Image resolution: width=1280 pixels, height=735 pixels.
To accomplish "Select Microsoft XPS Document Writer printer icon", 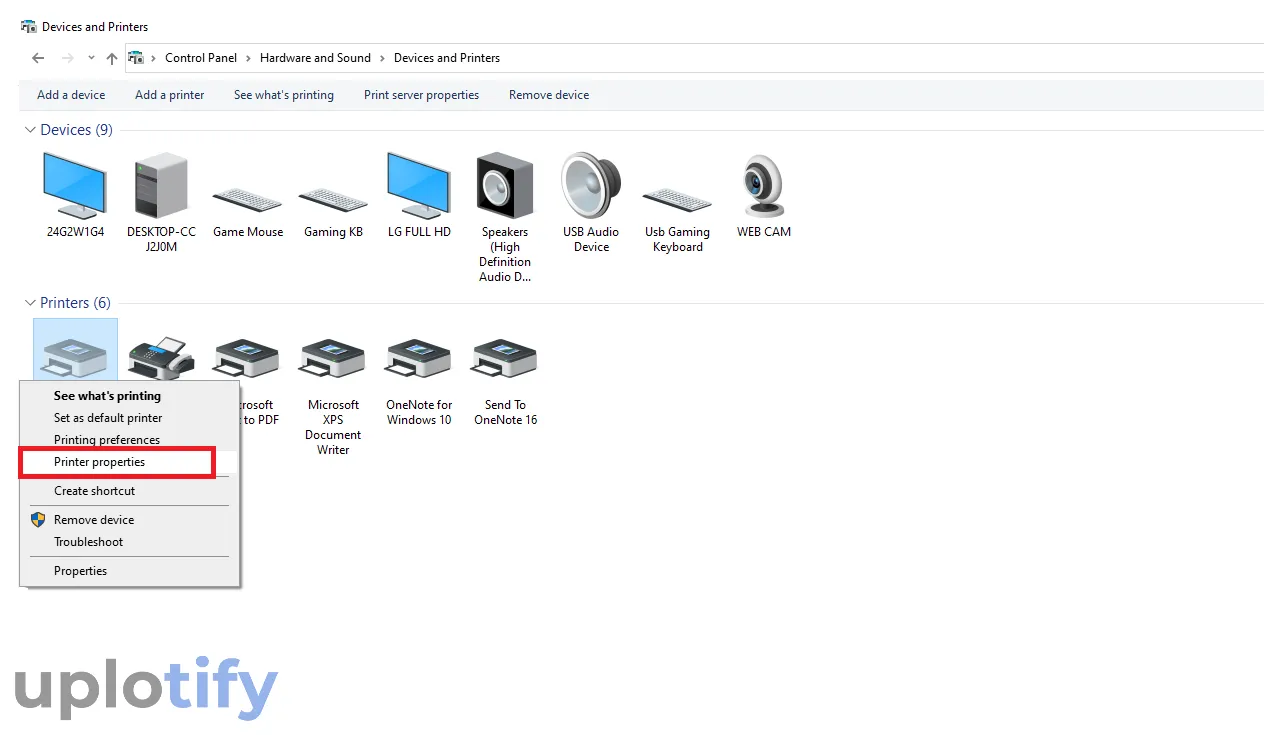I will pyautogui.click(x=333, y=360).
